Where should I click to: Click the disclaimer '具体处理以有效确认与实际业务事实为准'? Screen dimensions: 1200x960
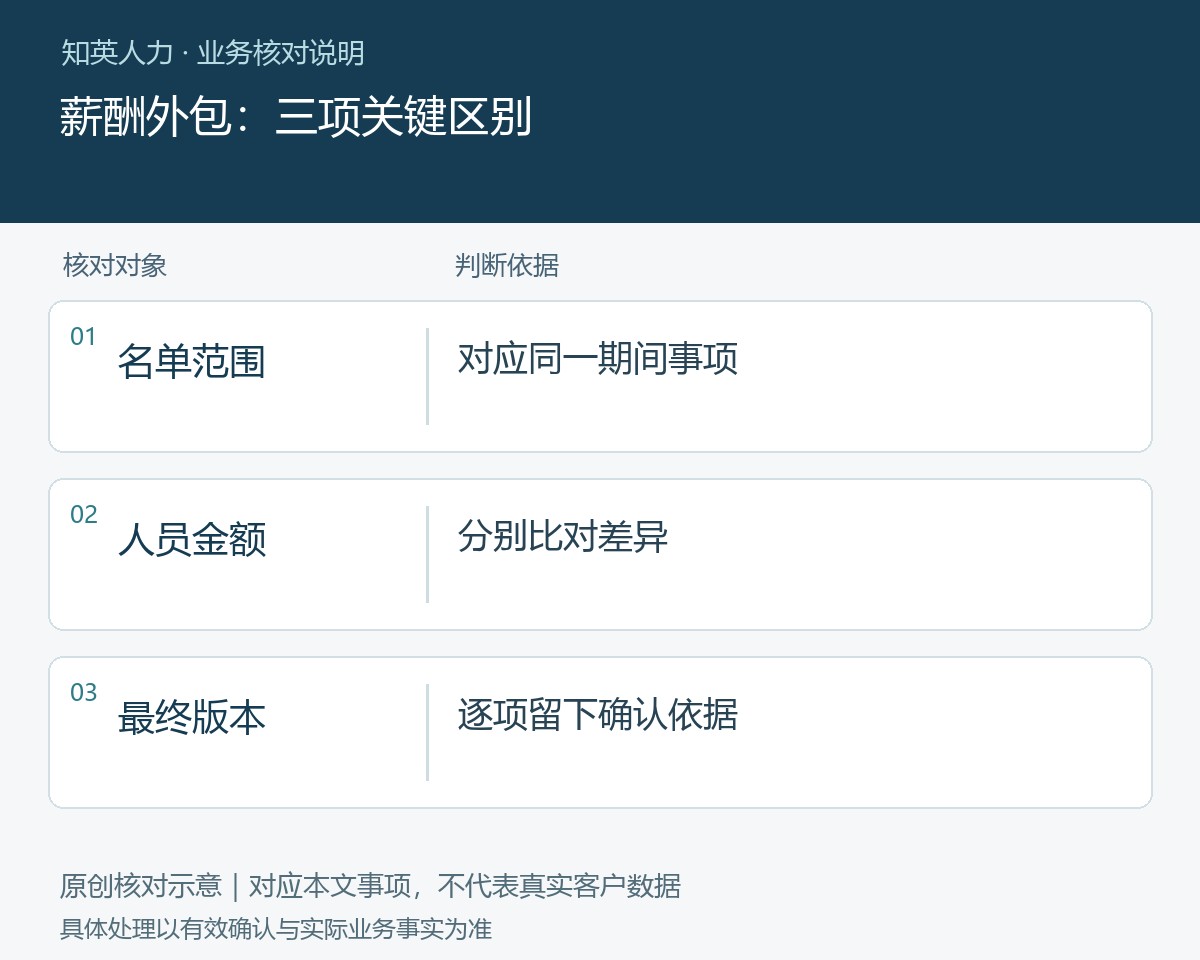(x=276, y=929)
